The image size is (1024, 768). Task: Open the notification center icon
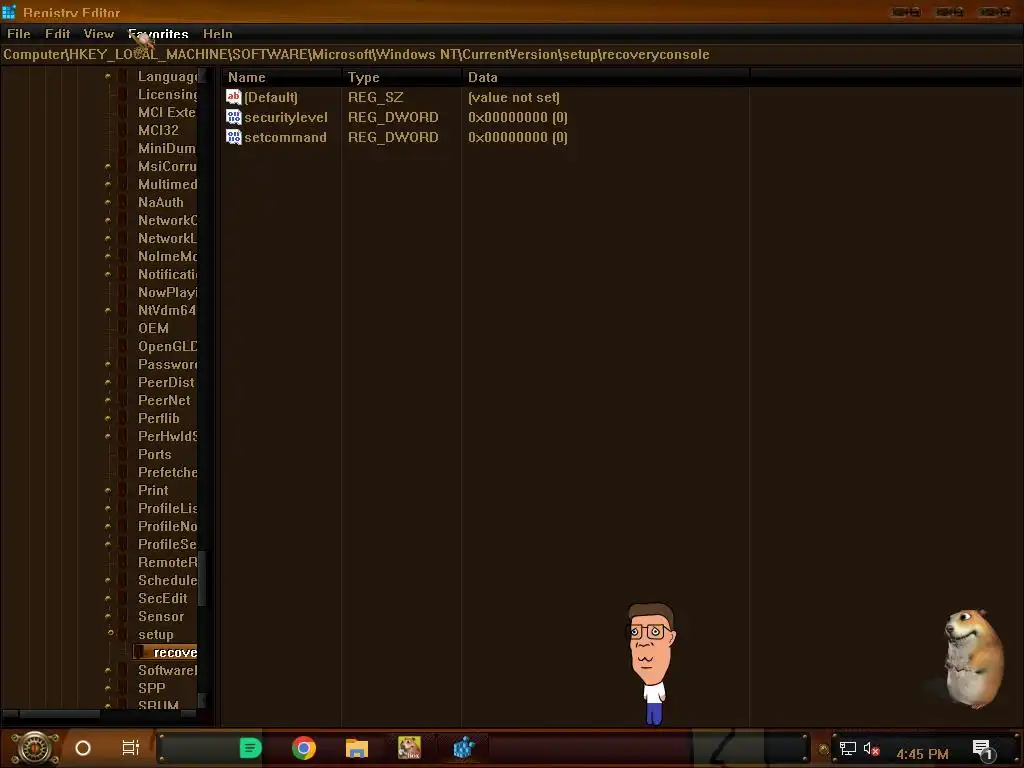(984, 751)
